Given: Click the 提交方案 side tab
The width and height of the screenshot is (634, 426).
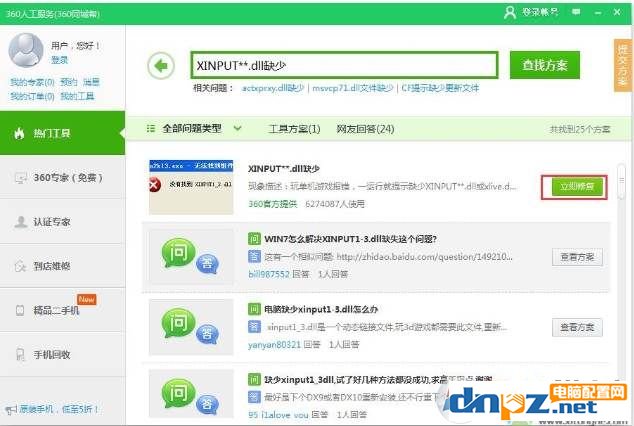Looking at the screenshot, I should [623, 65].
